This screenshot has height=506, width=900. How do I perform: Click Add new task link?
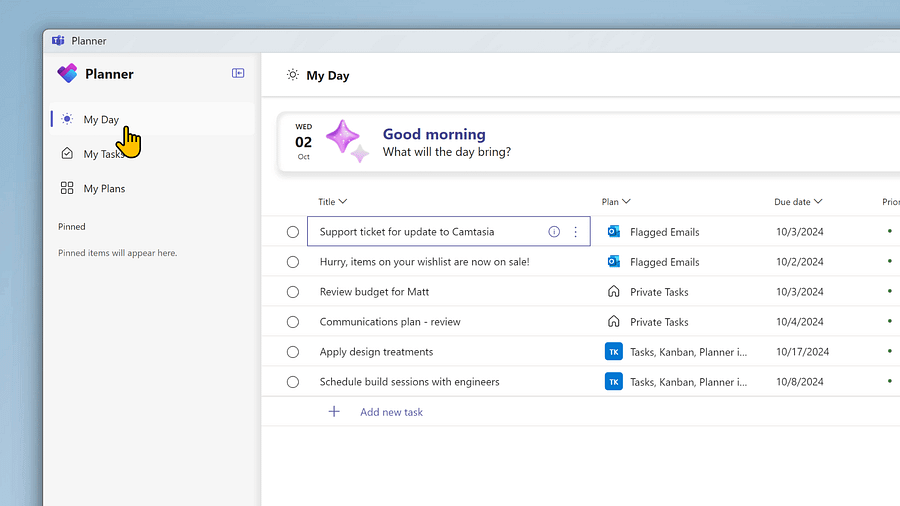[x=391, y=412]
